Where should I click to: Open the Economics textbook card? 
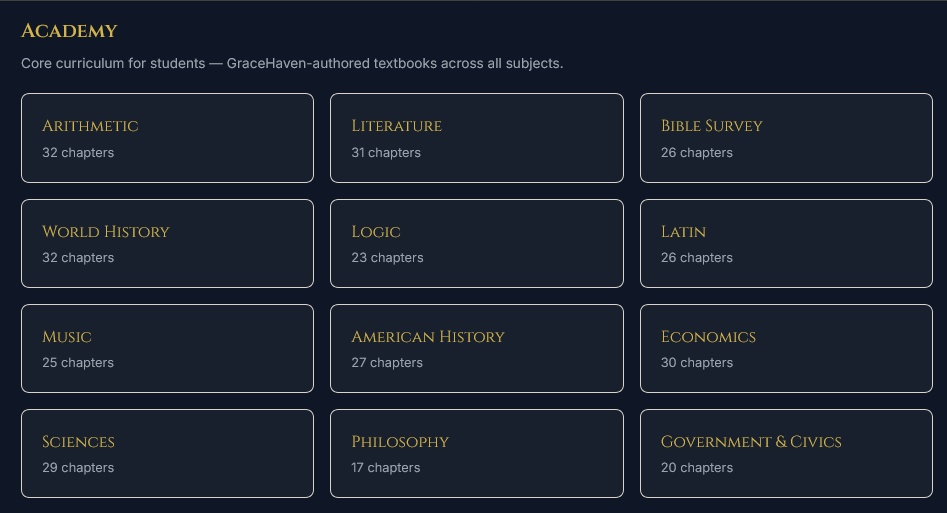[786, 349]
